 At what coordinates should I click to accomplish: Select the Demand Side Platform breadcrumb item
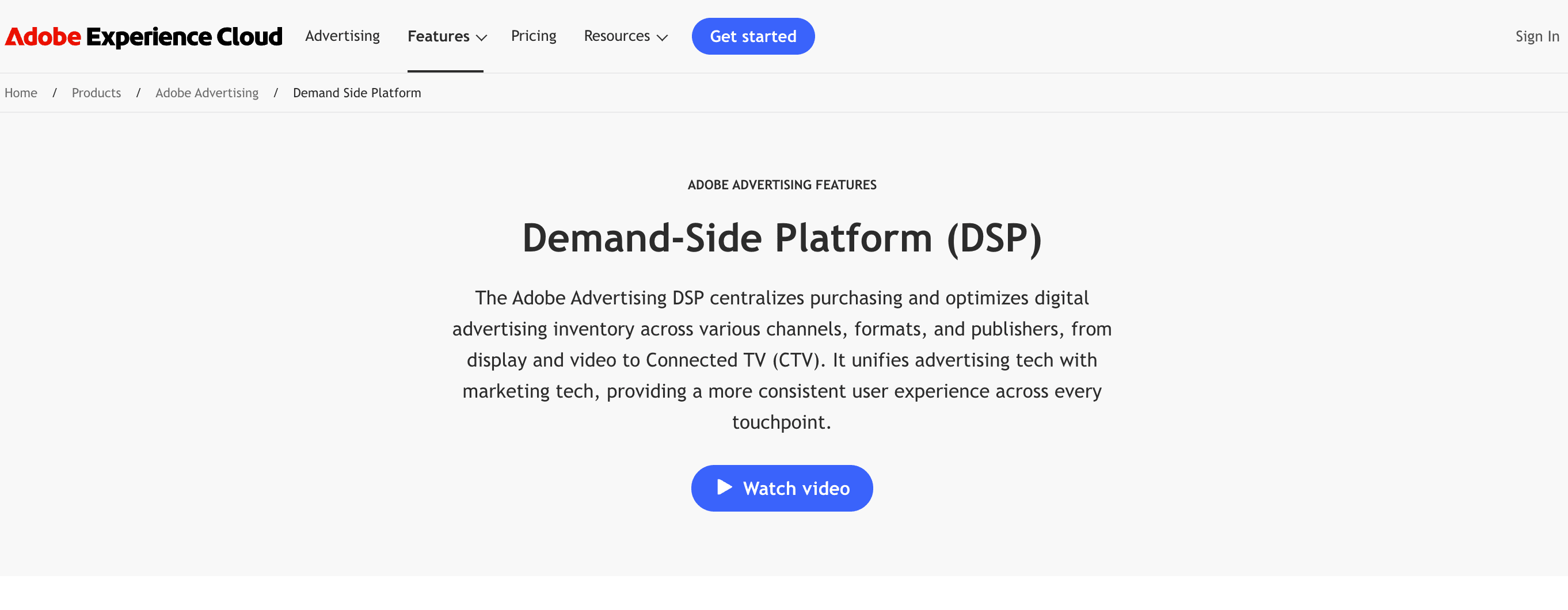click(x=357, y=93)
